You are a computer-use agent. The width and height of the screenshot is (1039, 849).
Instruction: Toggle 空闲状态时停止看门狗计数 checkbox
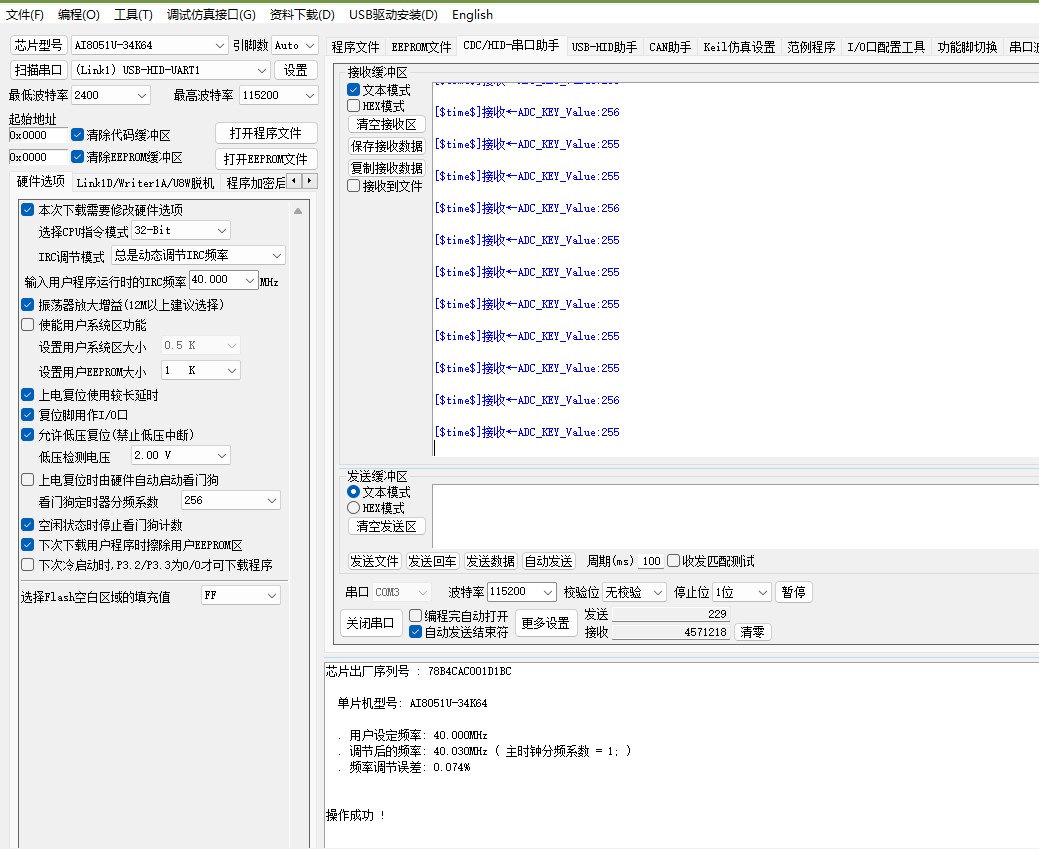pyautogui.click(x=27, y=524)
